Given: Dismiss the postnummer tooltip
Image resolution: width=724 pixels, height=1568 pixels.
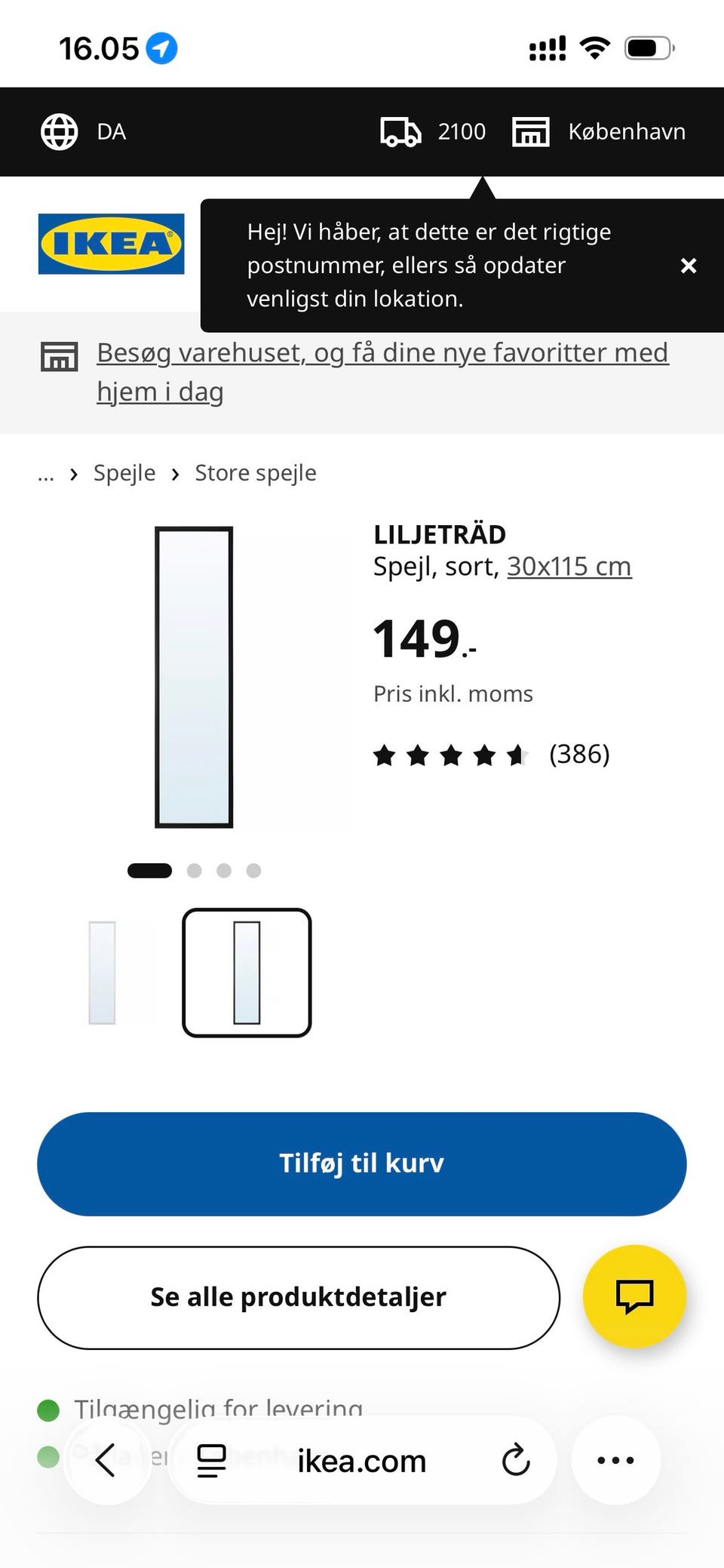Looking at the screenshot, I should pos(689,266).
